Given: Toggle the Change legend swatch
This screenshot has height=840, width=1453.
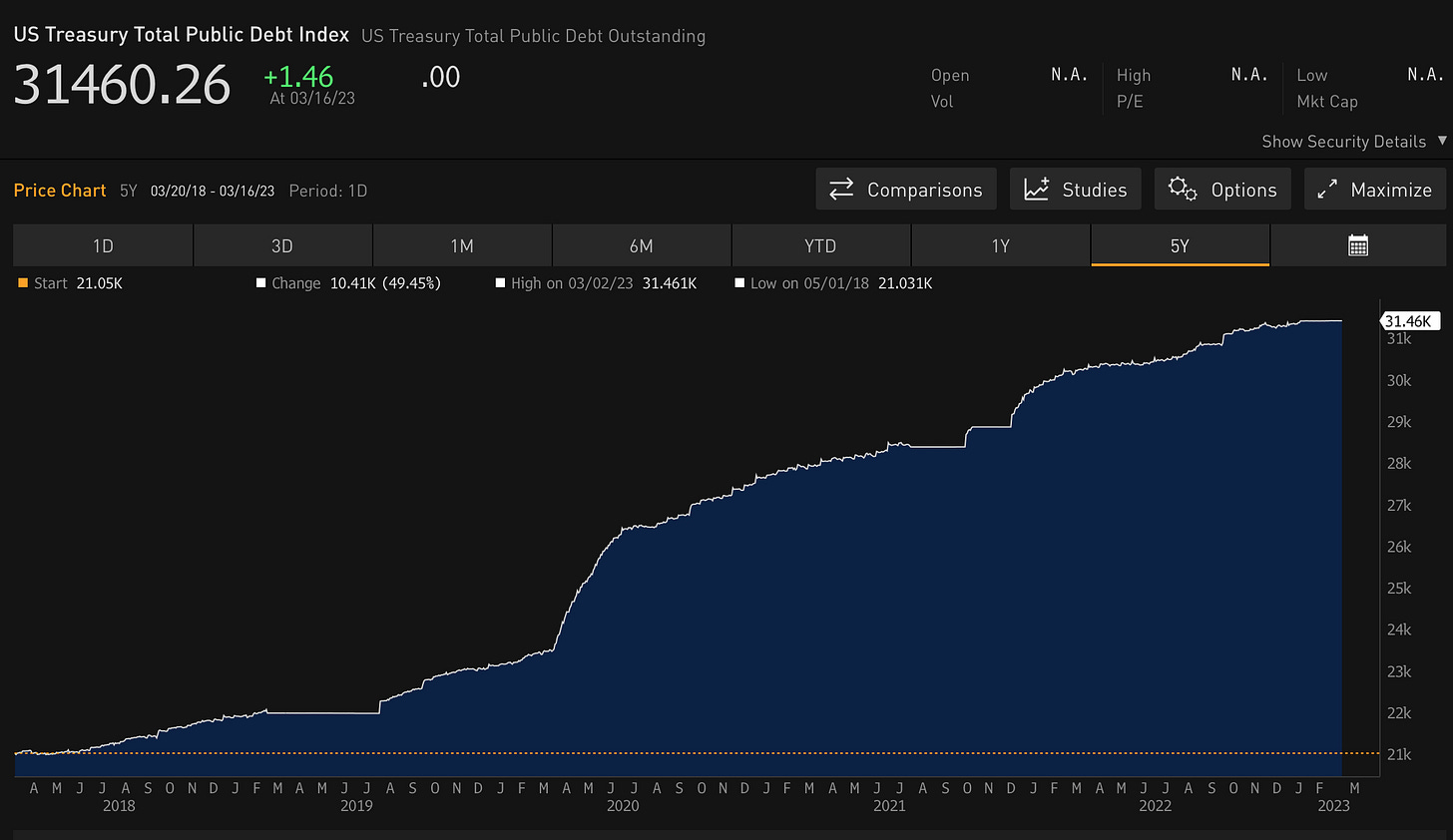Looking at the screenshot, I should click(261, 283).
